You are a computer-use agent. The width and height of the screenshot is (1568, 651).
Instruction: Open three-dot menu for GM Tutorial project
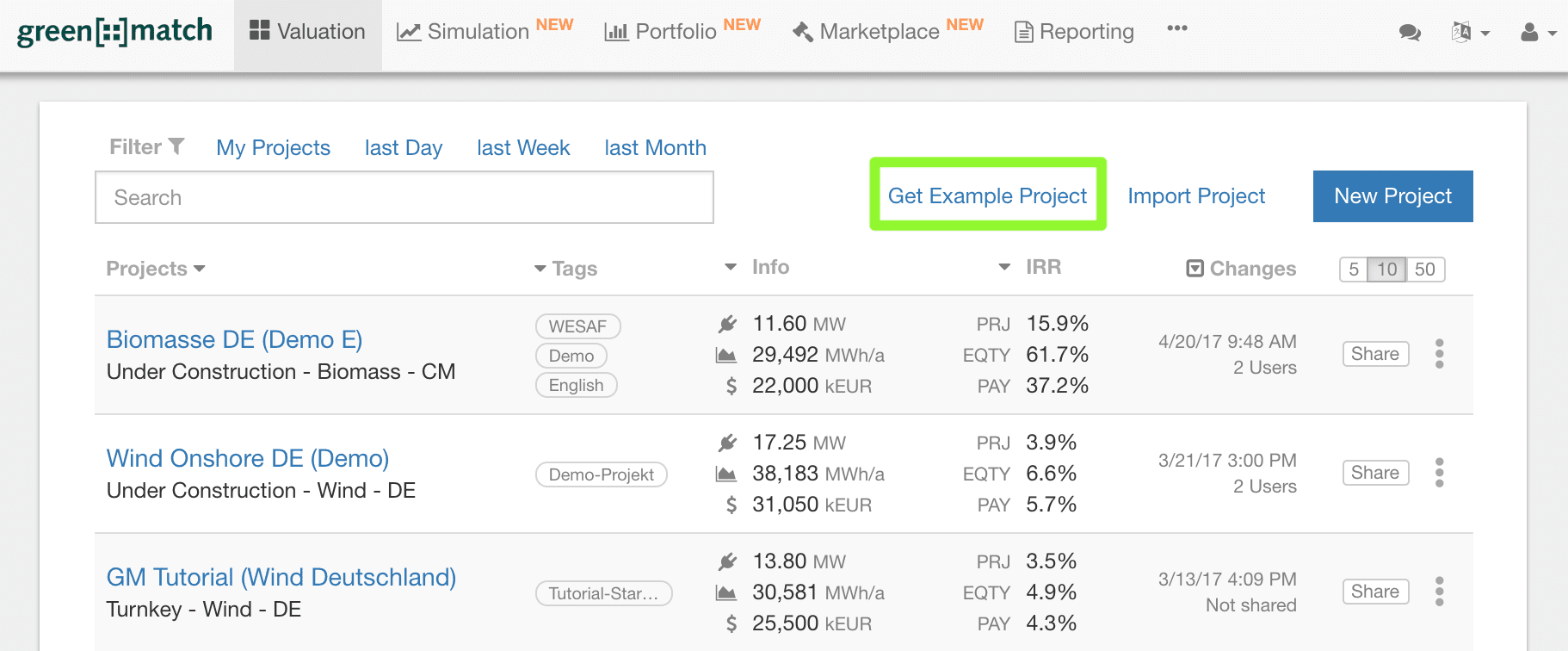click(1439, 592)
